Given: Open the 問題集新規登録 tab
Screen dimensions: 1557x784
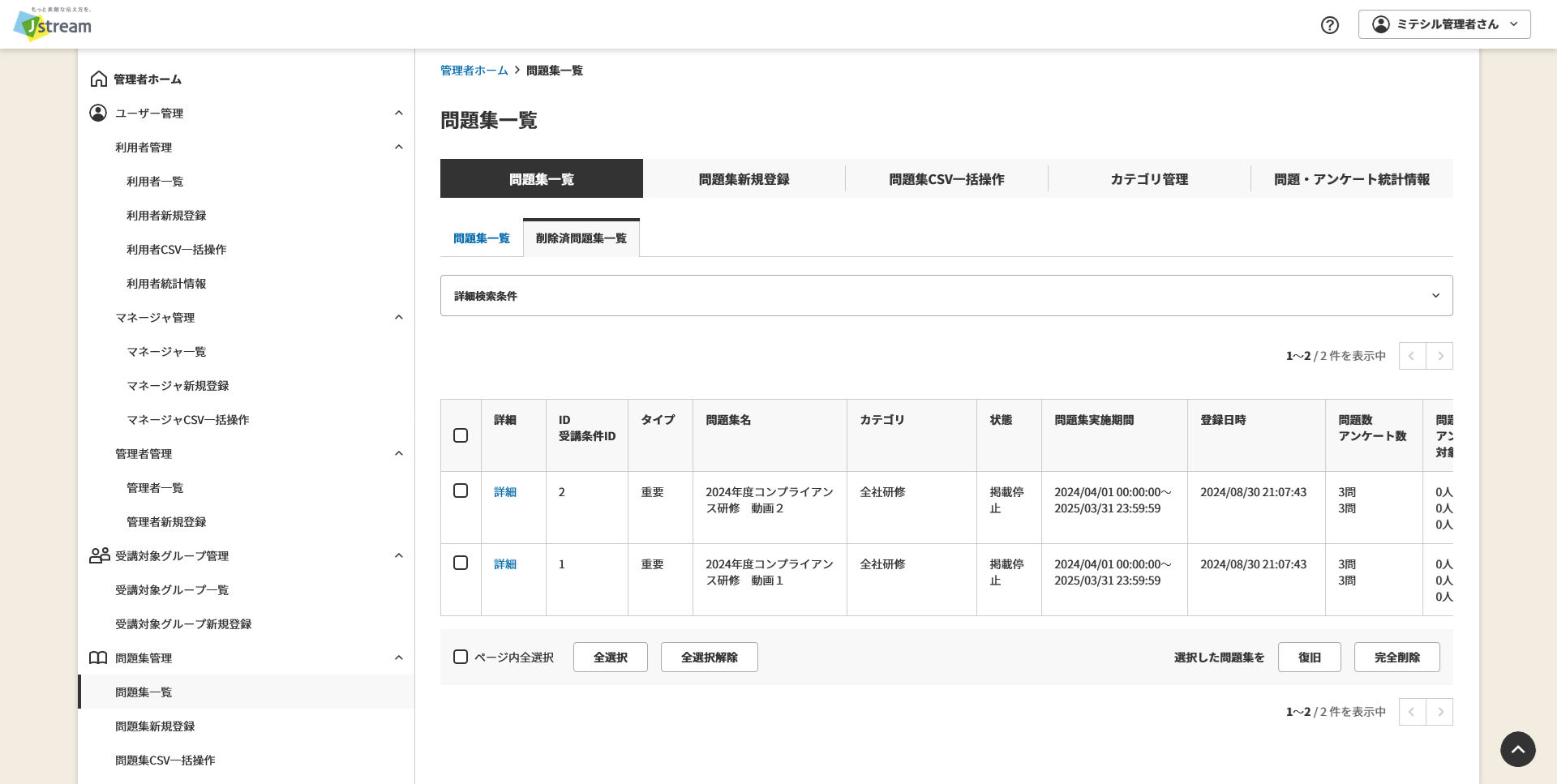Looking at the screenshot, I should click(743, 178).
